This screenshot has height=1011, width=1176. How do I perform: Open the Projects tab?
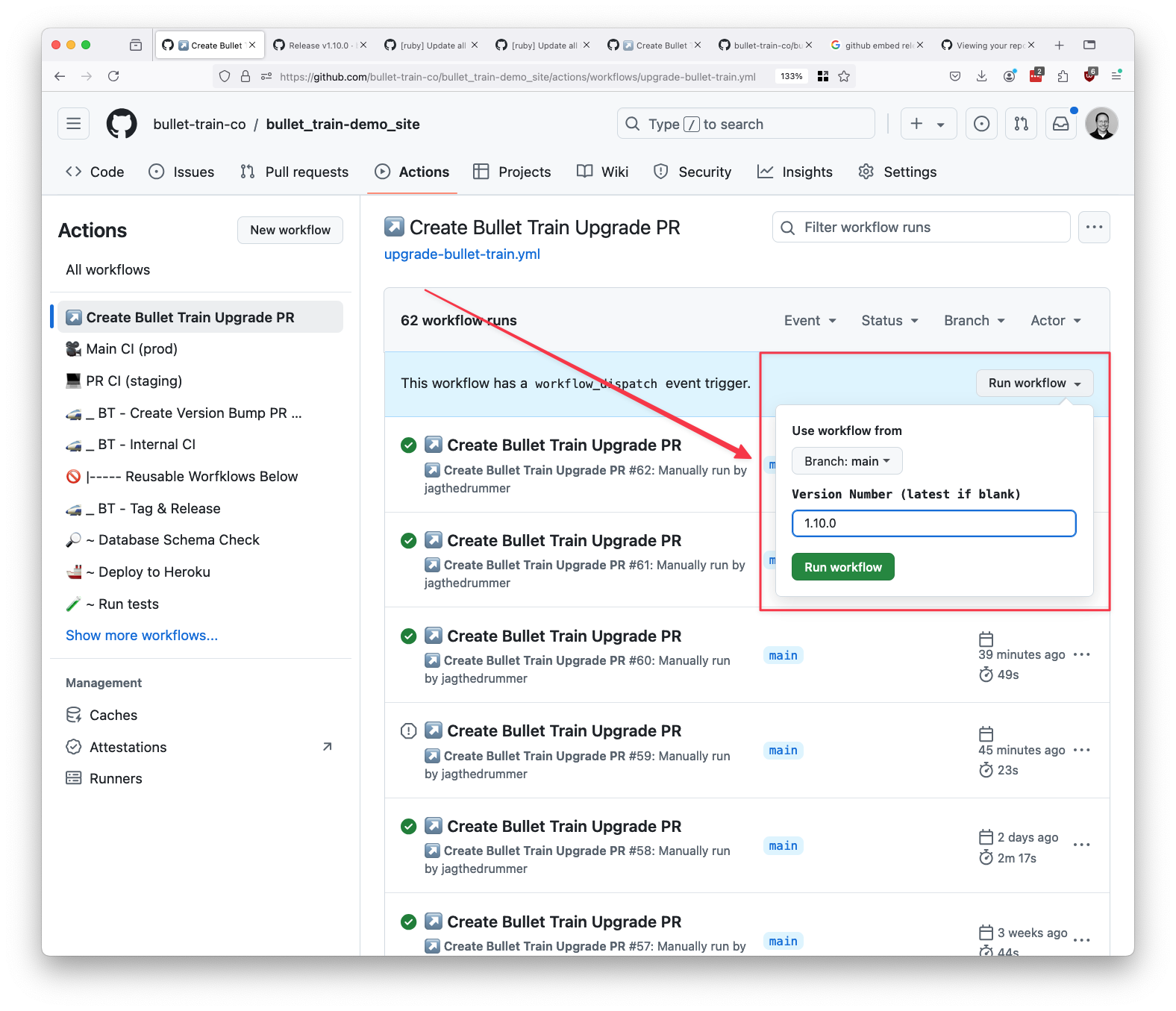(x=512, y=172)
